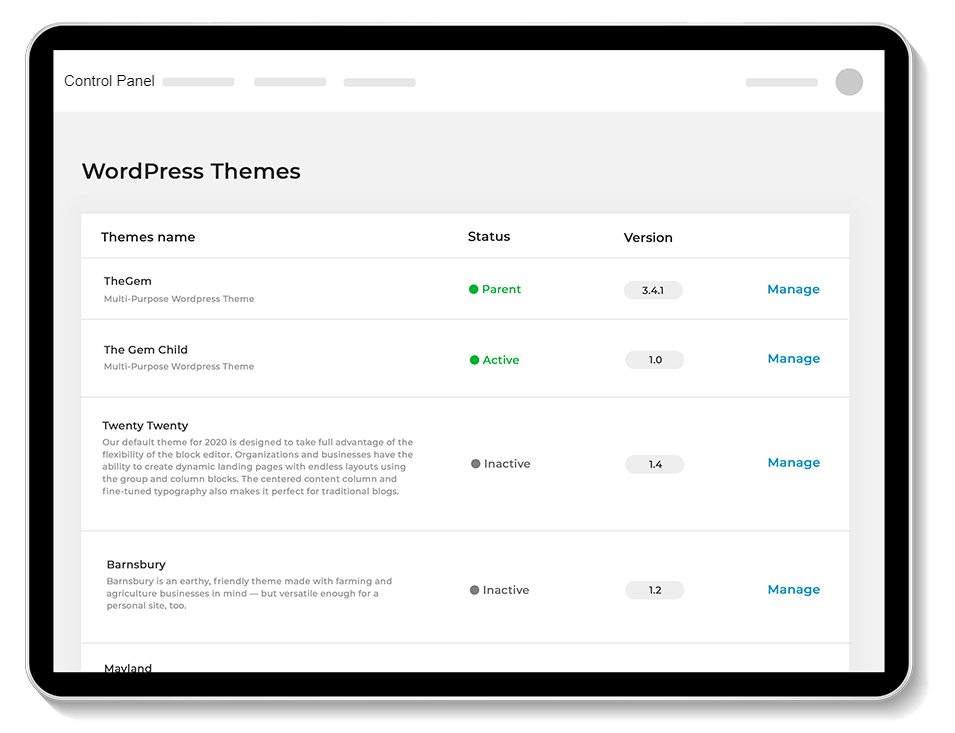Click the green Parent status dot
This screenshot has height=733, width=955.
(473, 289)
